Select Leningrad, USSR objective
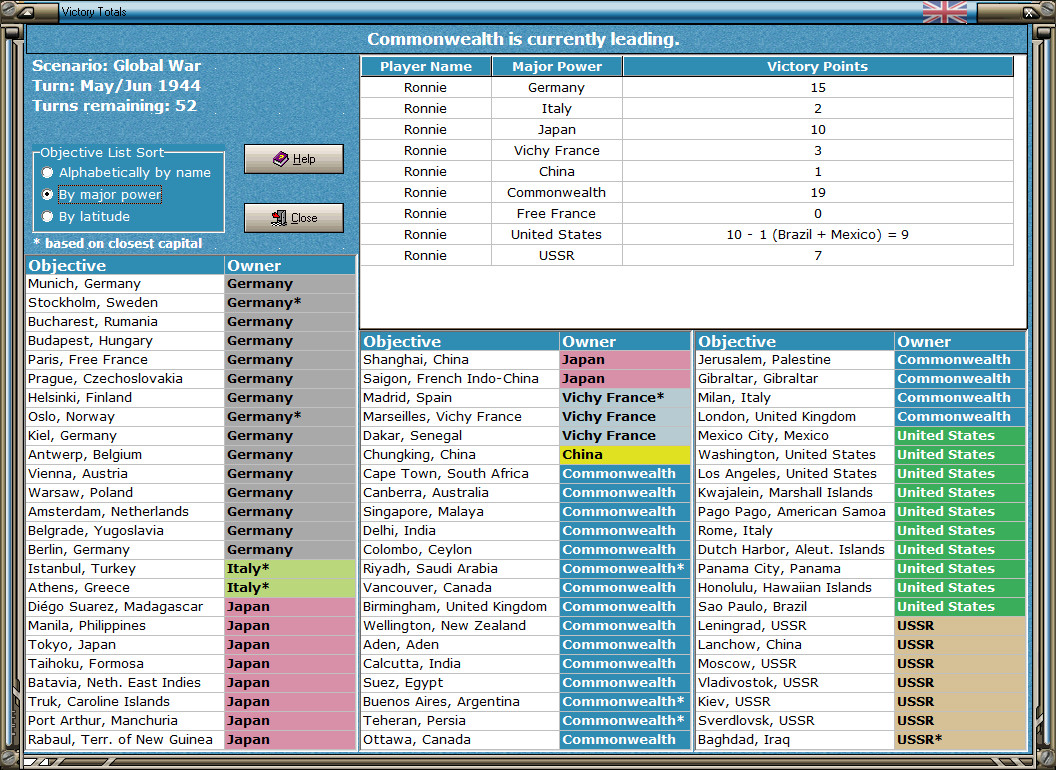Viewport: 1056px width, 770px height. [x=795, y=625]
